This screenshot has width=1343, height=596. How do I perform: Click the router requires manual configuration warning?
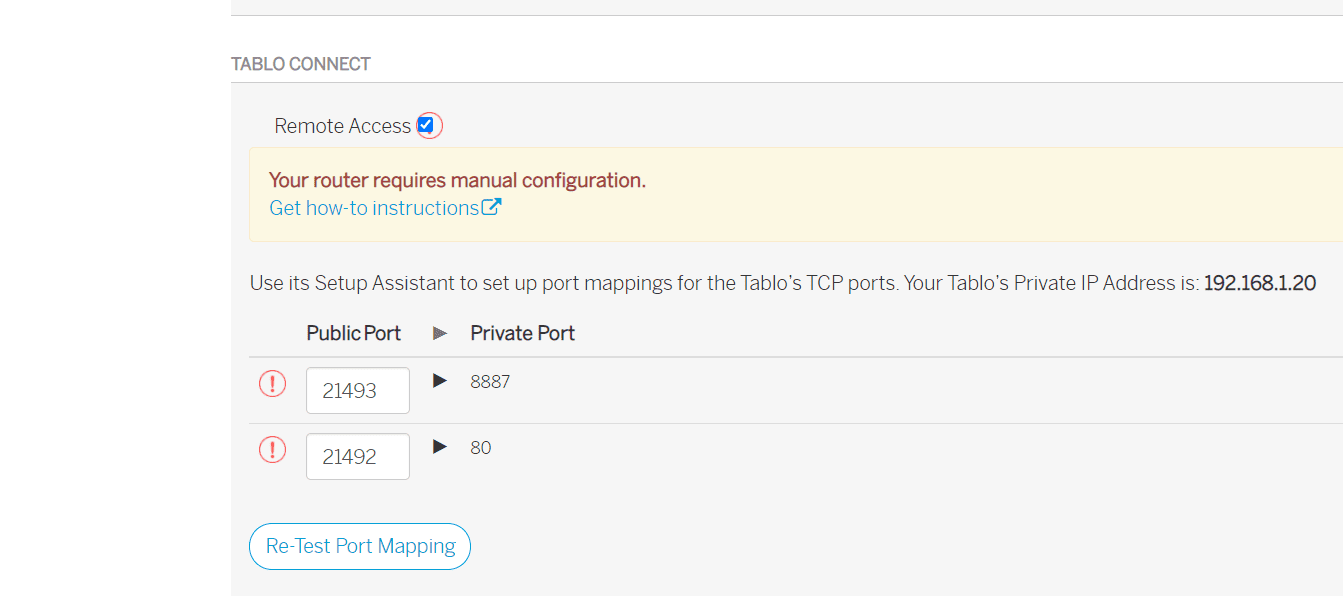457,181
